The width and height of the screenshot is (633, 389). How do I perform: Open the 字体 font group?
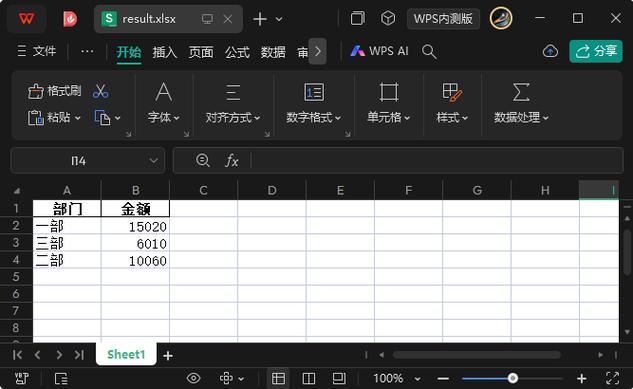(x=163, y=103)
